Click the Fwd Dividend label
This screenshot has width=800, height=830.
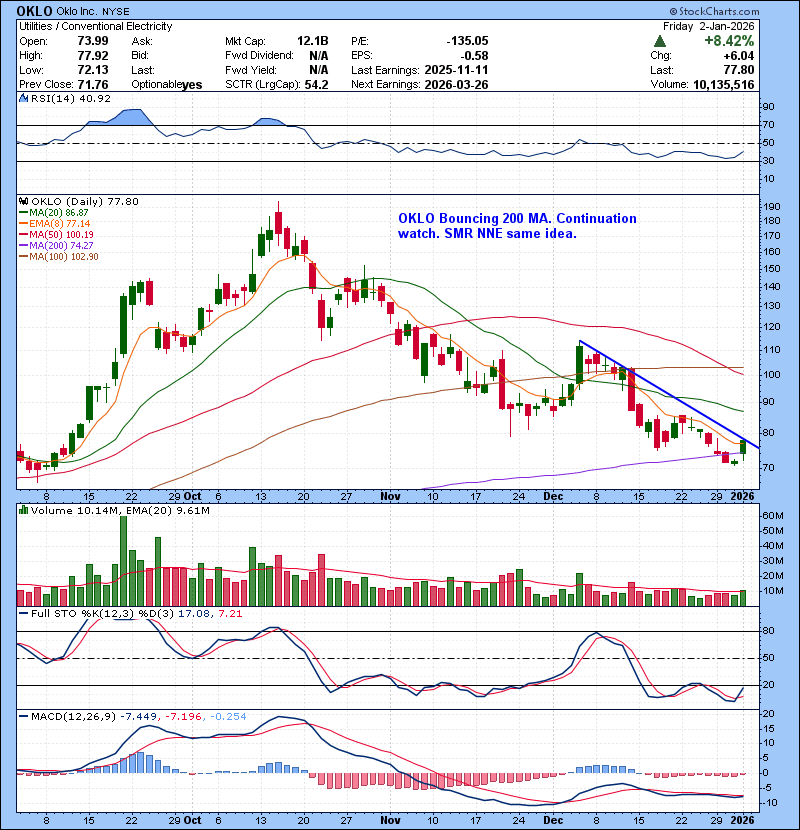[259, 56]
